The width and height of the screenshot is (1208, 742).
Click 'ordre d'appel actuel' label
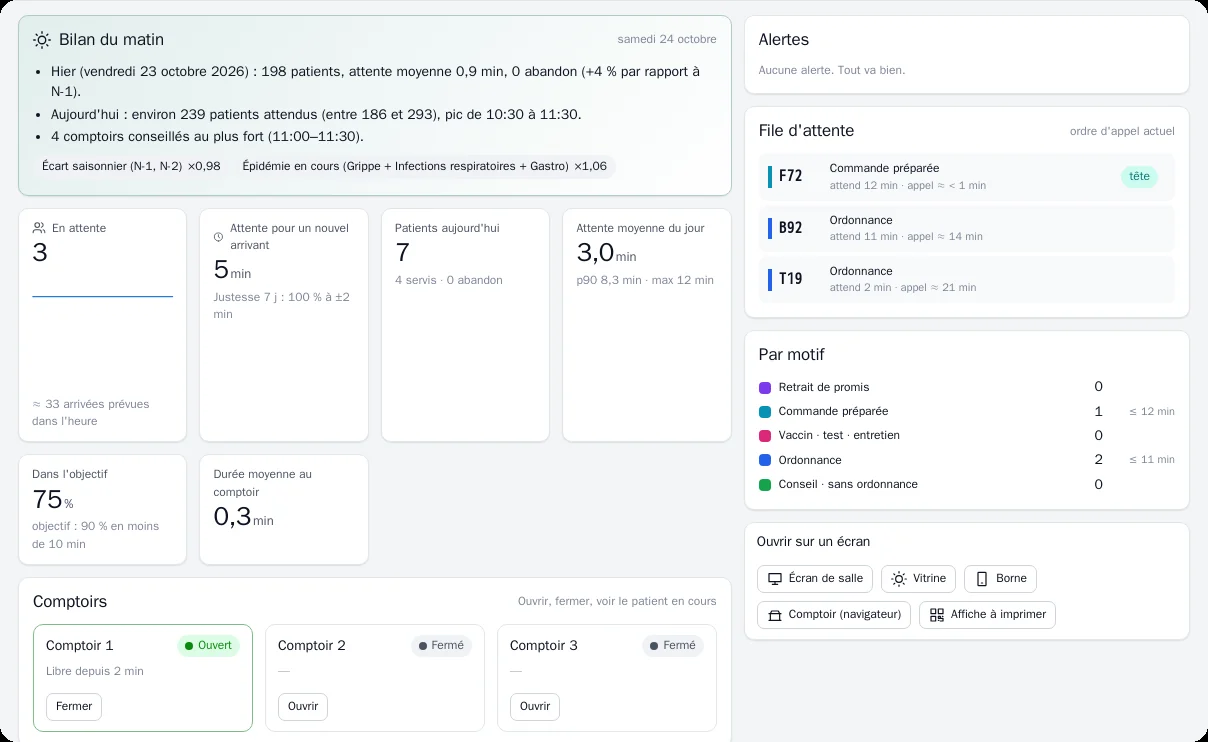[1122, 131]
